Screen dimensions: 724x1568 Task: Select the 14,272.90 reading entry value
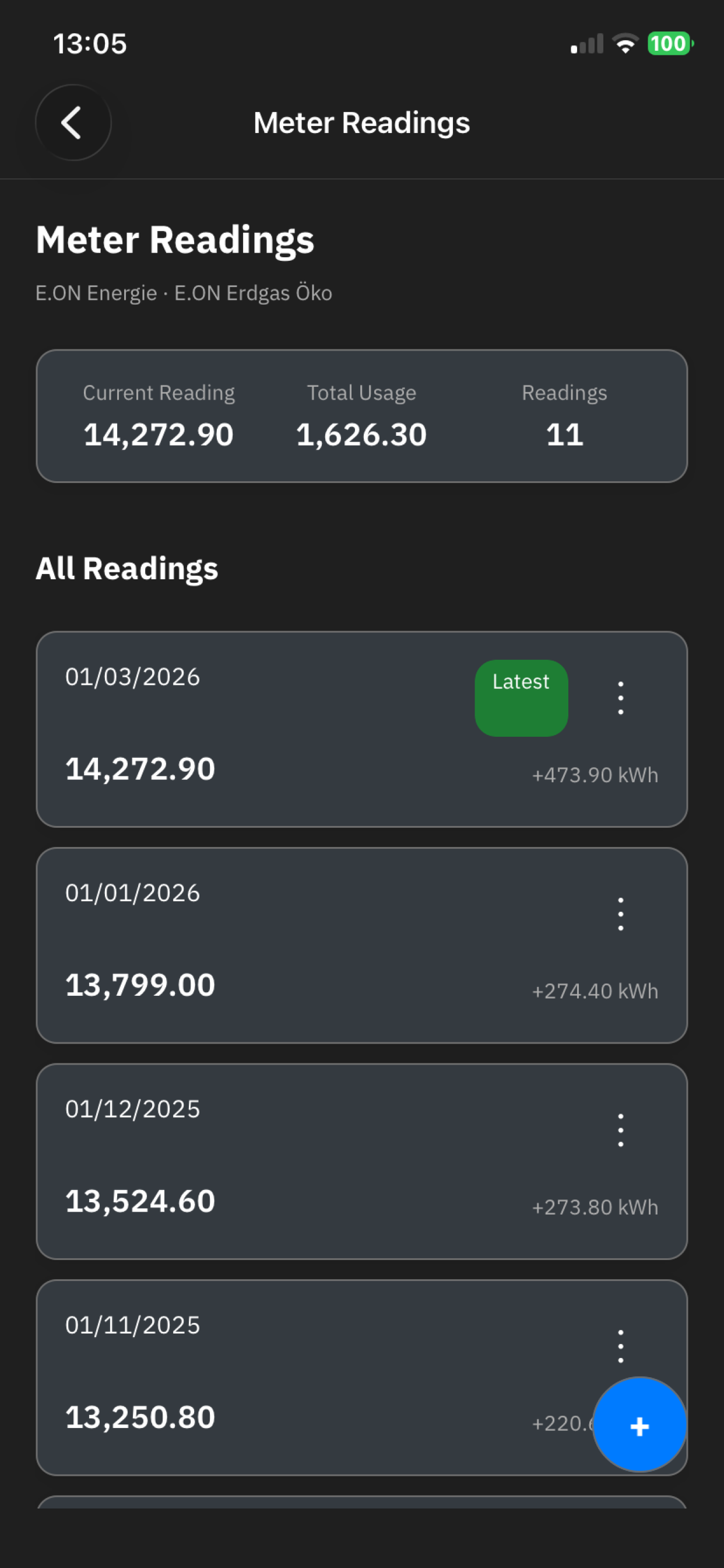pos(140,769)
